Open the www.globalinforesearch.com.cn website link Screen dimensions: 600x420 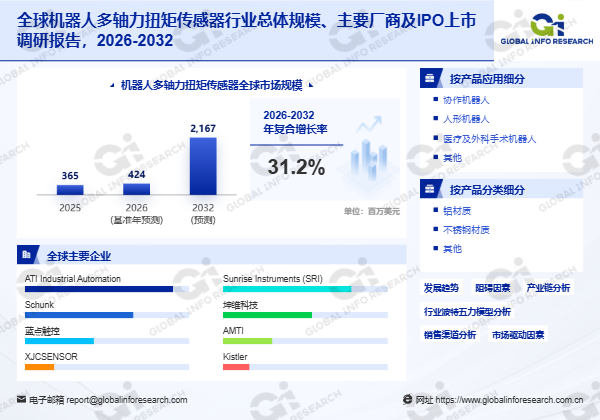[x=509, y=400]
